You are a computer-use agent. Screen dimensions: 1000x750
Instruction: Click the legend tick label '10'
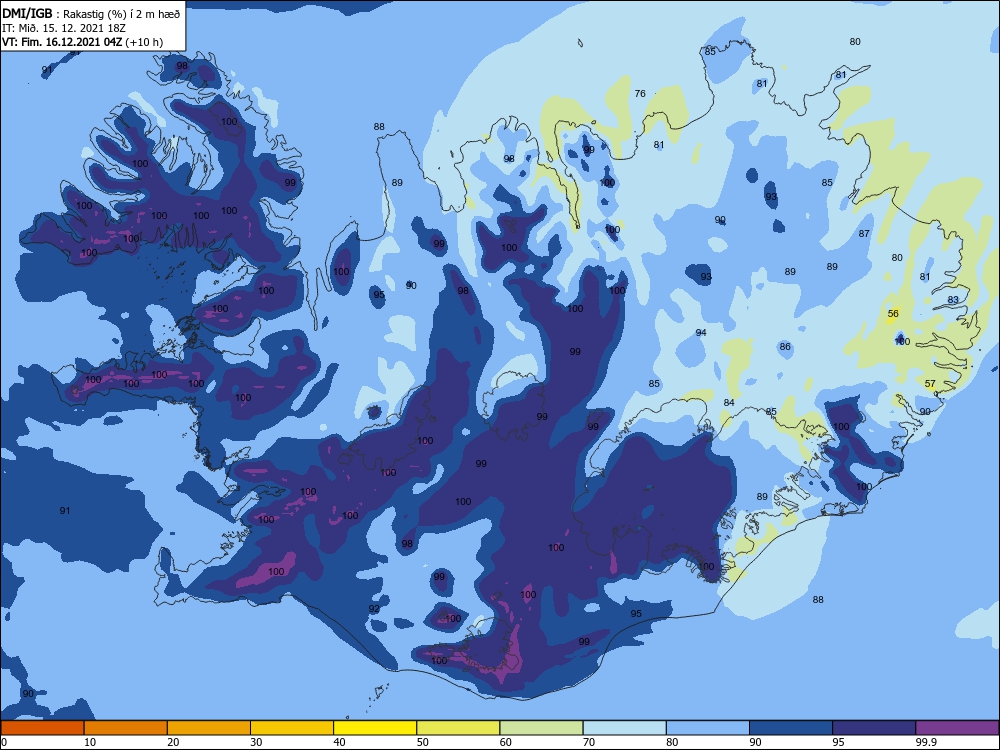point(90,742)
